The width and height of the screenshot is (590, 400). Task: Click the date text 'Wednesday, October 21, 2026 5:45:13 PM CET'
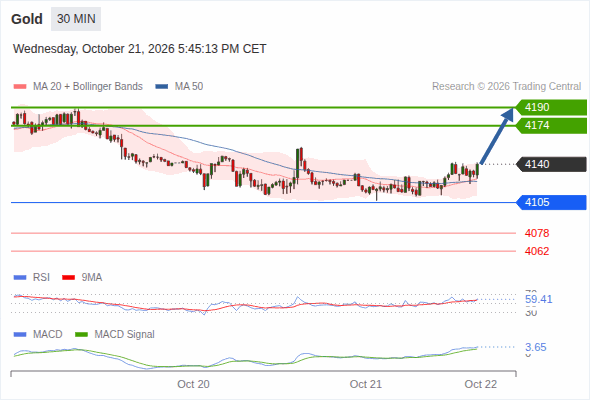point(140,49)
